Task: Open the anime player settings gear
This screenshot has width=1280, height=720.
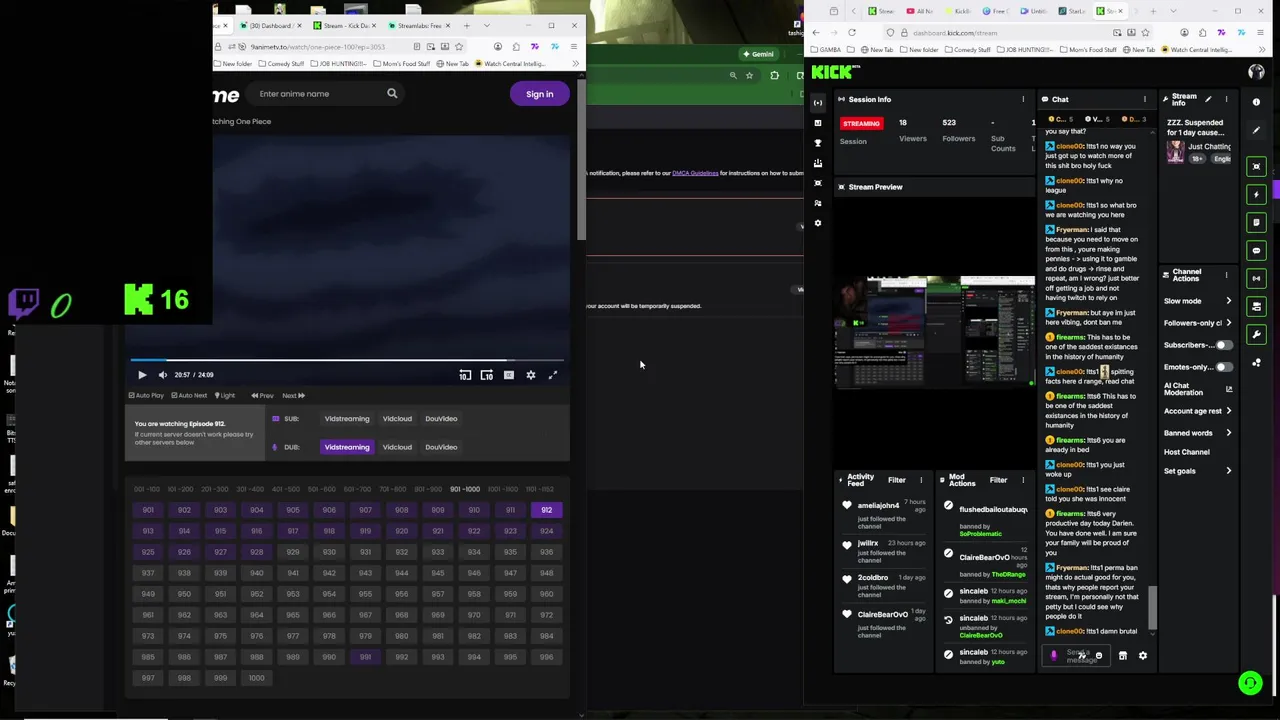Action: coord(531,375)
